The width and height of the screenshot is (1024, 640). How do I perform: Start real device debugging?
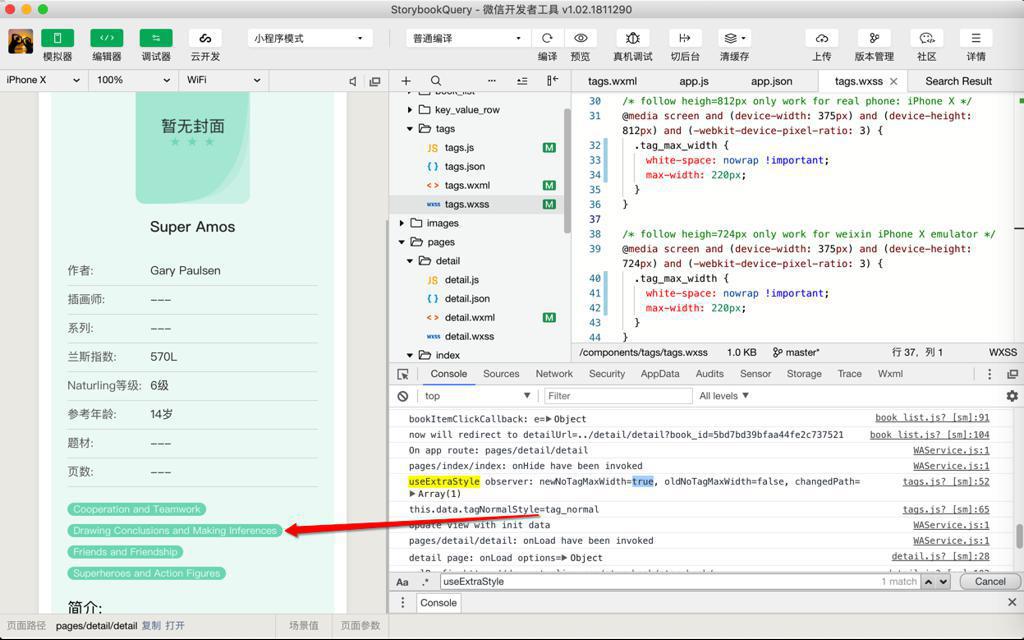point(632,38)
